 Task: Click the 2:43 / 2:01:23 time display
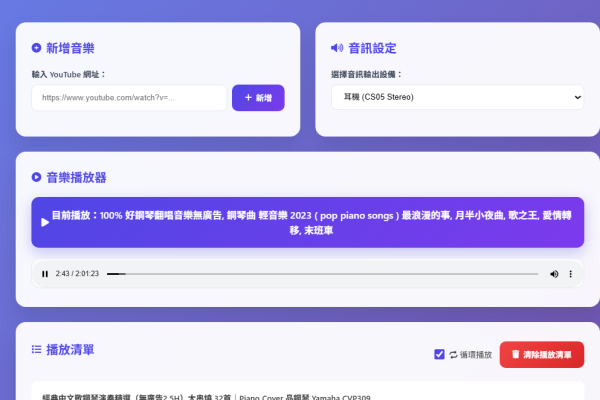[77, 274]
